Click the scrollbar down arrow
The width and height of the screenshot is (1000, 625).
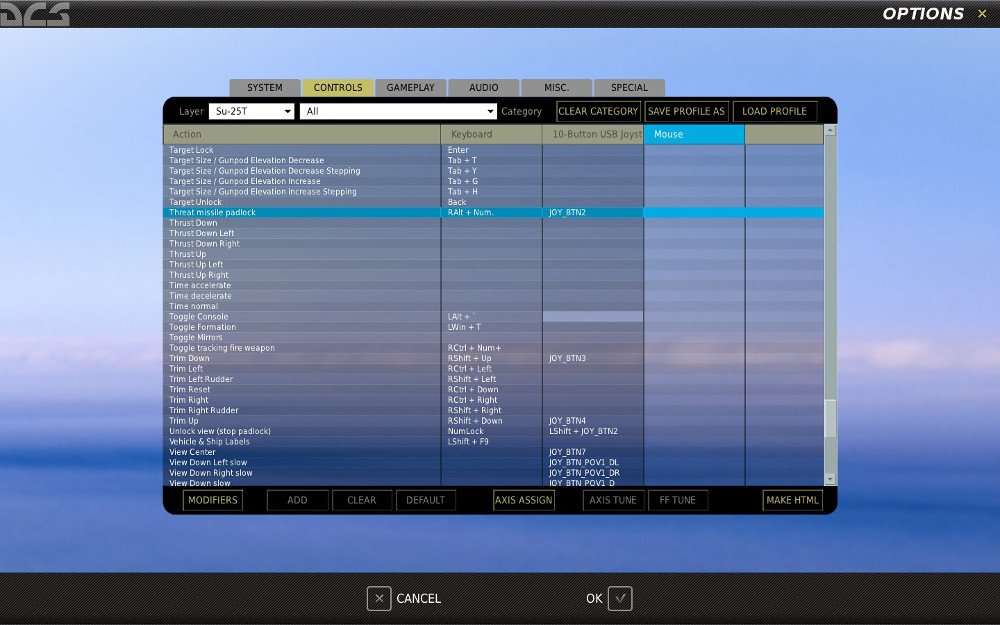coord(830,479)
